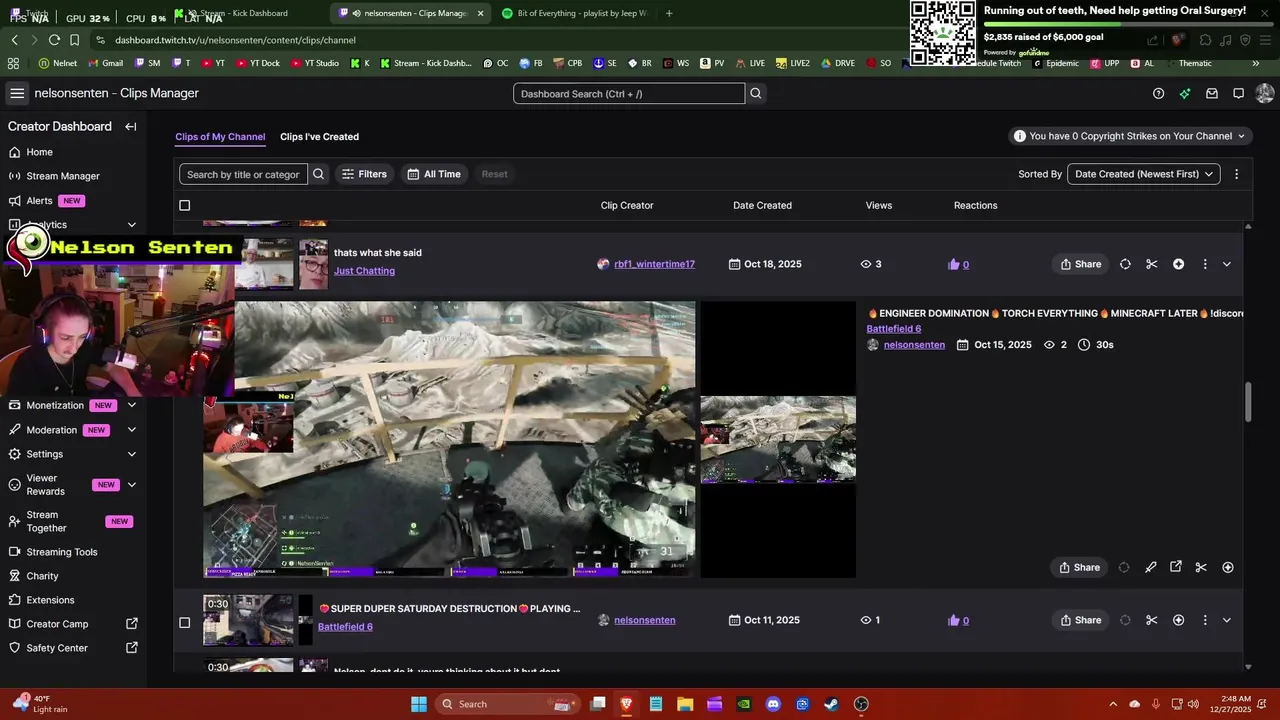Image resolution: width=1280 pixels, height=720 pixels.
Task: Click the plus icon on Oct 11 clip
Action: click(x=1178, y=620)
